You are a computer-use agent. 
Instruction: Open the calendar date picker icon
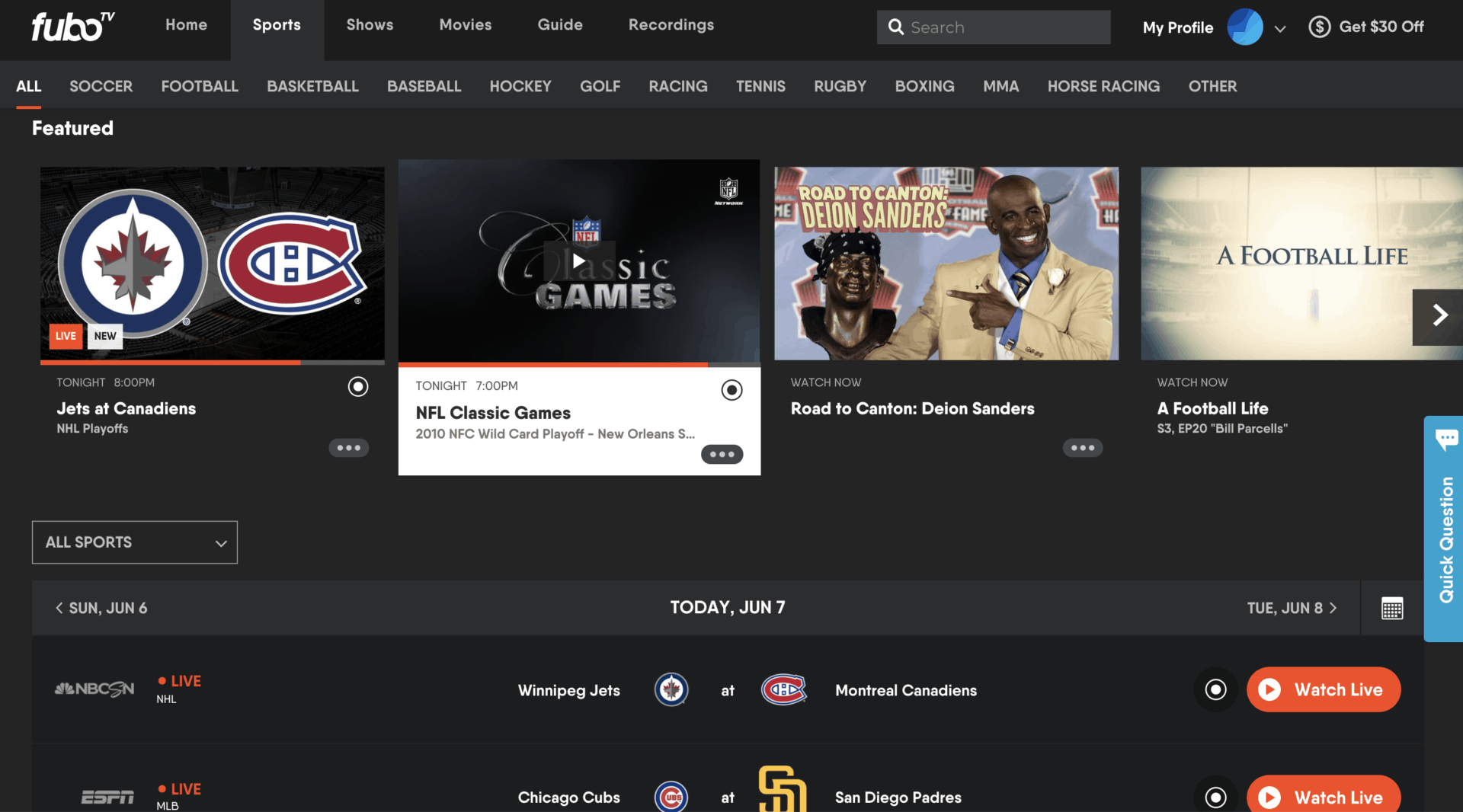[1392, 609]
